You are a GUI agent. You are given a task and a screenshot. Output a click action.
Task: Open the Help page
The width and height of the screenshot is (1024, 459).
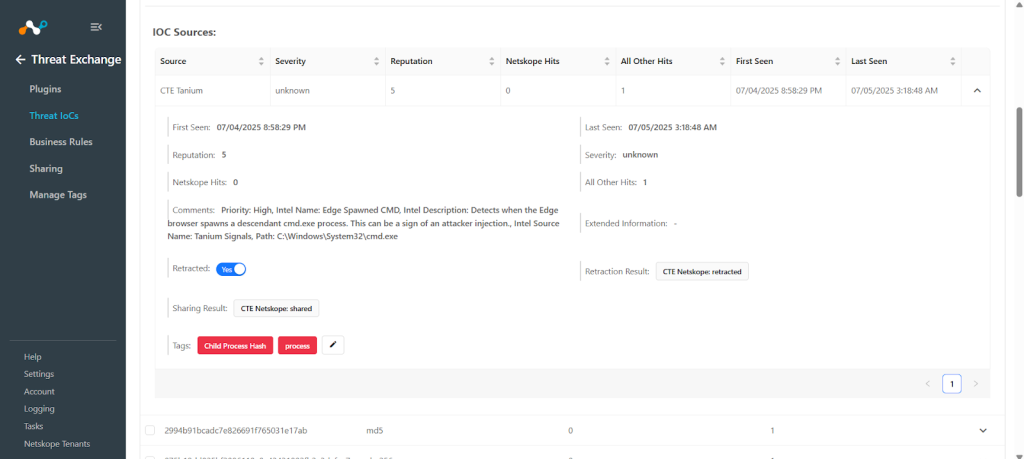[x=33, y=357]
